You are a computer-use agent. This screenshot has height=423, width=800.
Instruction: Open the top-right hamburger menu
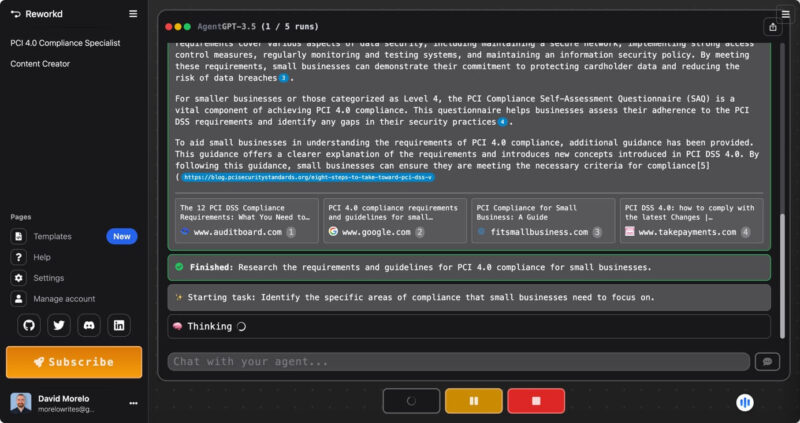coord(786,14)
